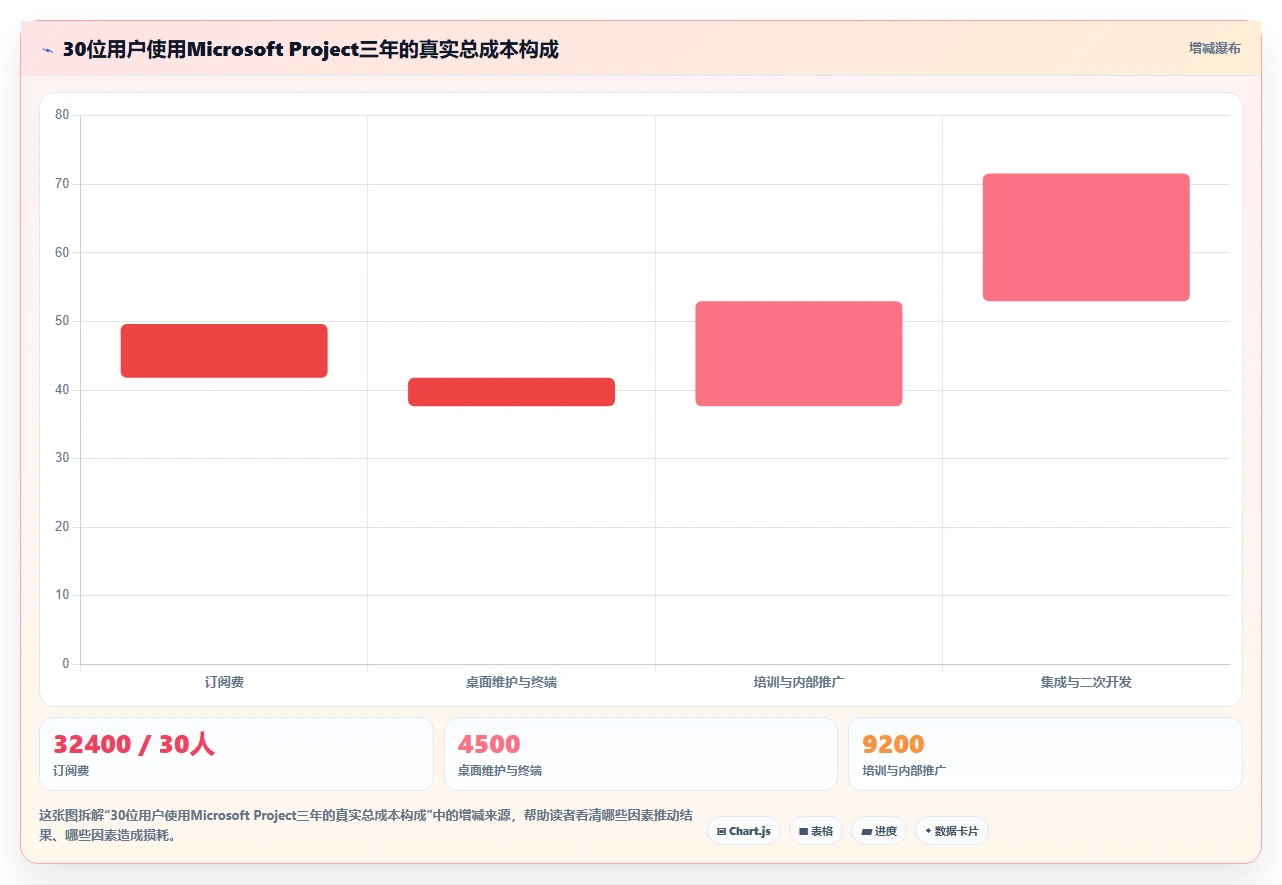
Task: Click the chart title text in the header
Action: pos(311,49)
